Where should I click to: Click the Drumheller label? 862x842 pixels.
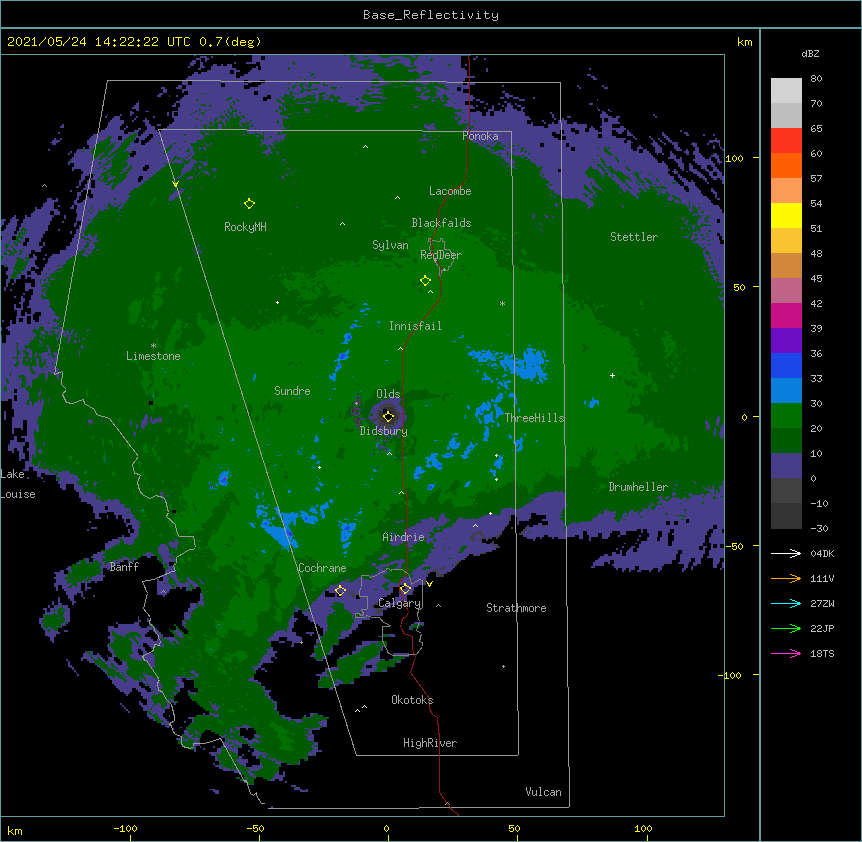click(638, 487)
